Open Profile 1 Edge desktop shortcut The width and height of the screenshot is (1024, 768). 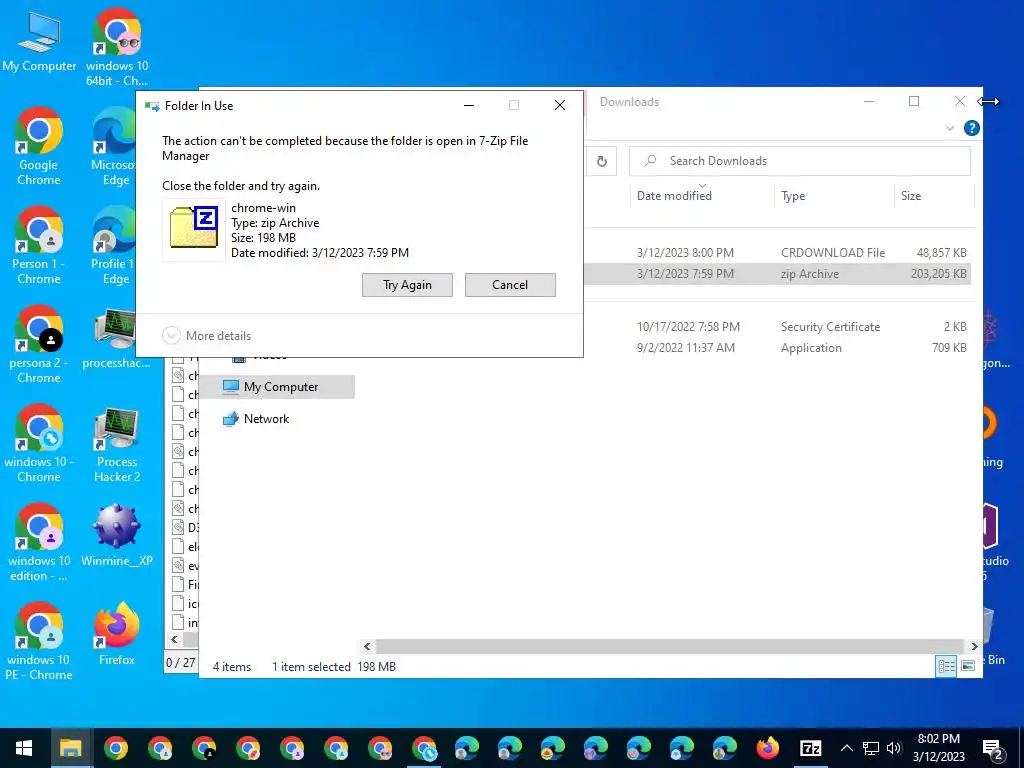(x=114, y=246)
